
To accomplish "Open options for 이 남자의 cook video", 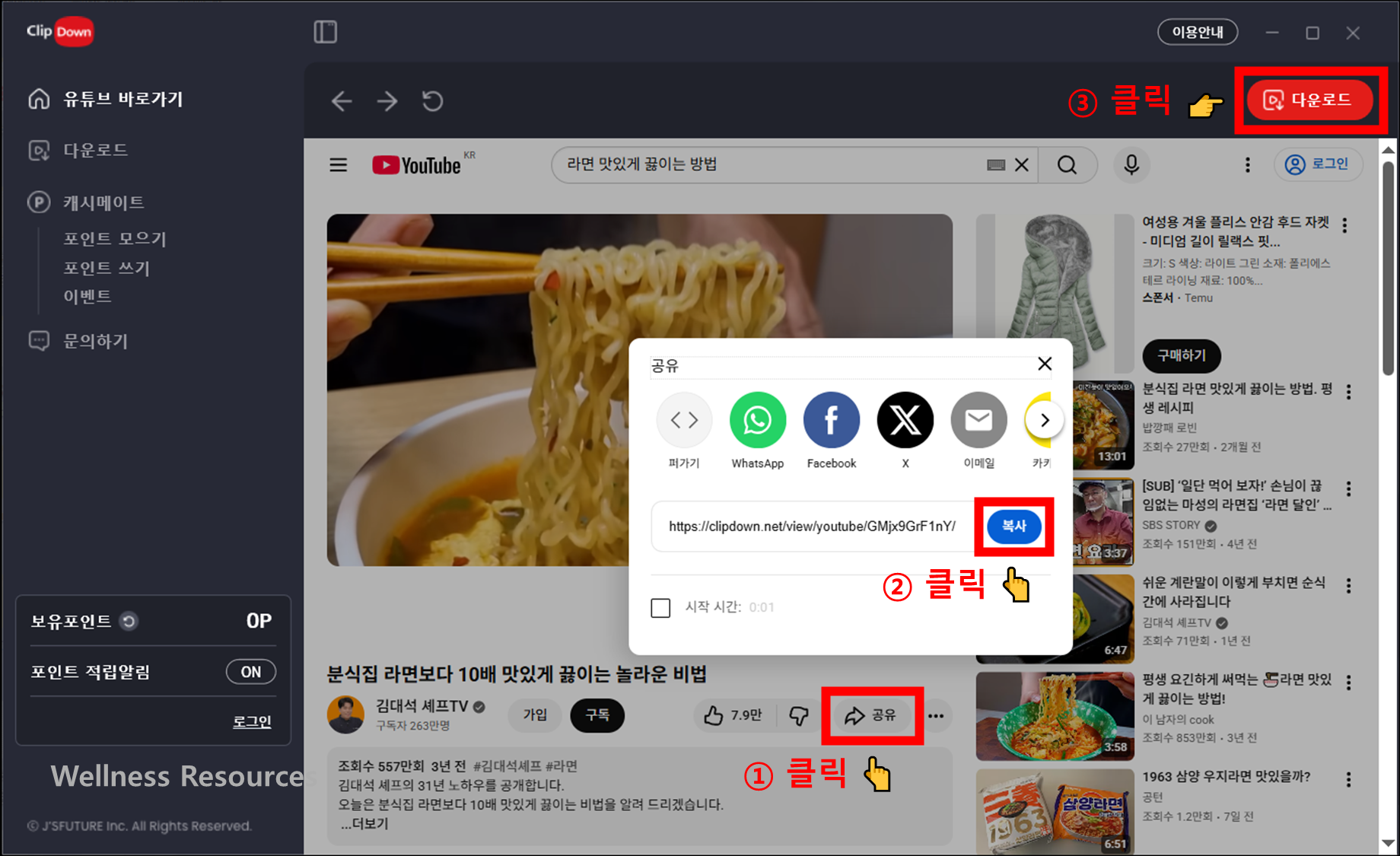I will (1348, 683).
